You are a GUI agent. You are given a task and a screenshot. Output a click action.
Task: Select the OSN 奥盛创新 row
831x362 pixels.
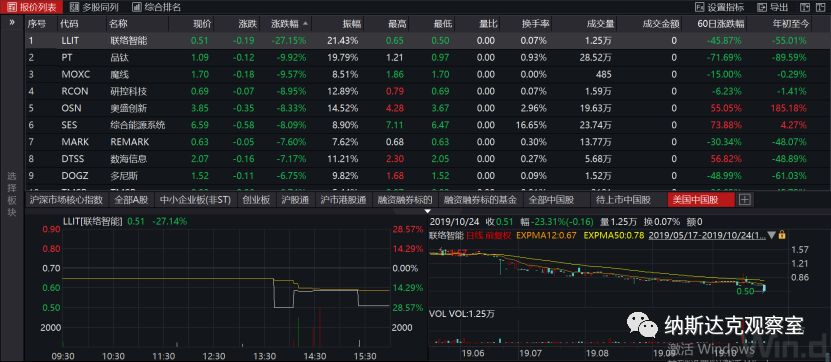pyautogui.click(x=428, y=108)
